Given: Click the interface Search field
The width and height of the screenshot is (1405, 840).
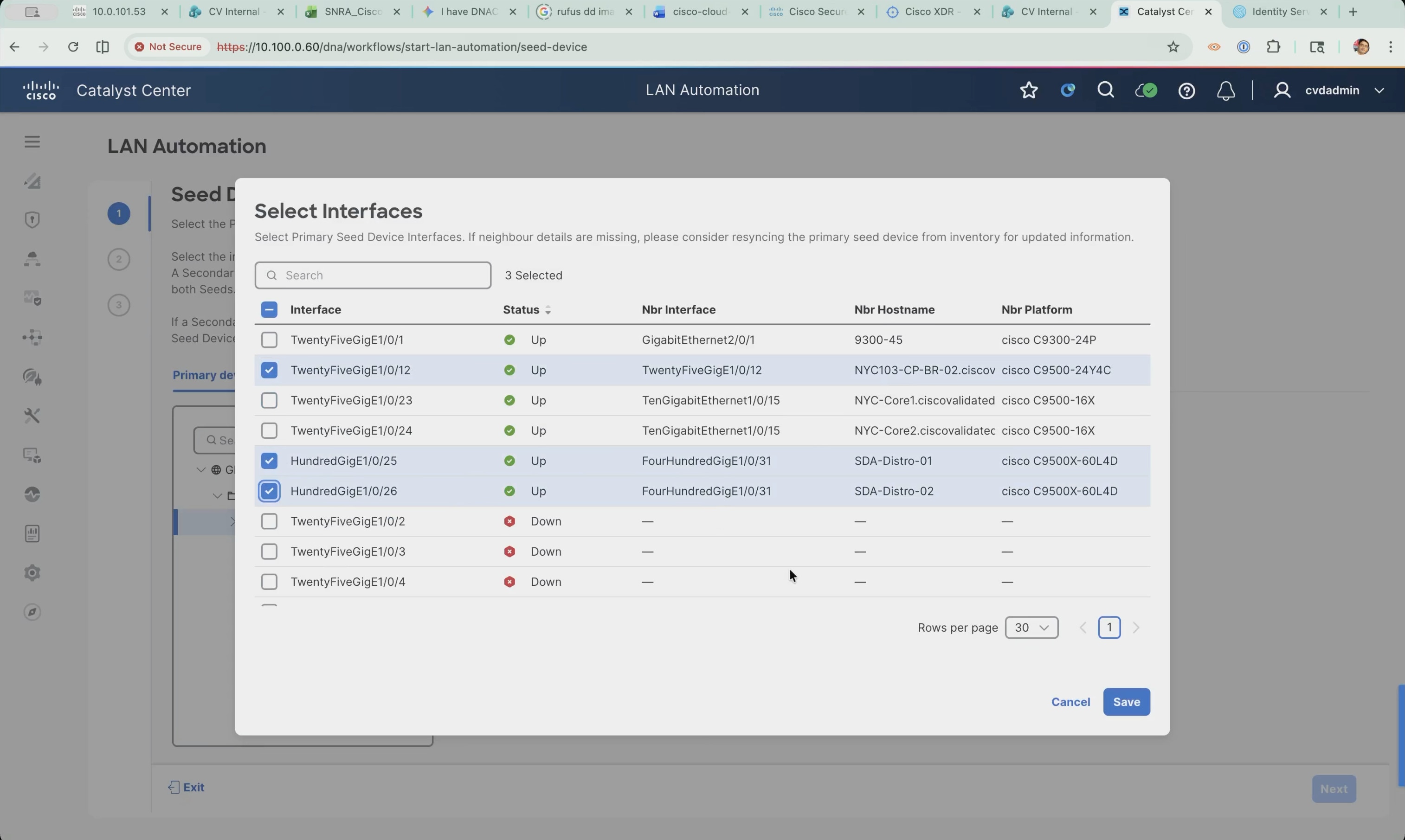Looking at the screenshot, I should (373, 275).
